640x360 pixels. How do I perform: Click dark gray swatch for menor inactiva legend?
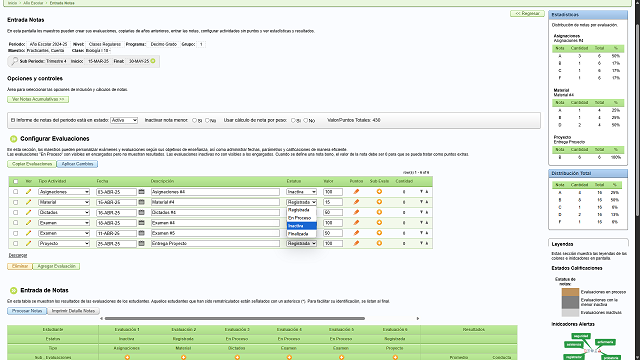(570, 302)
